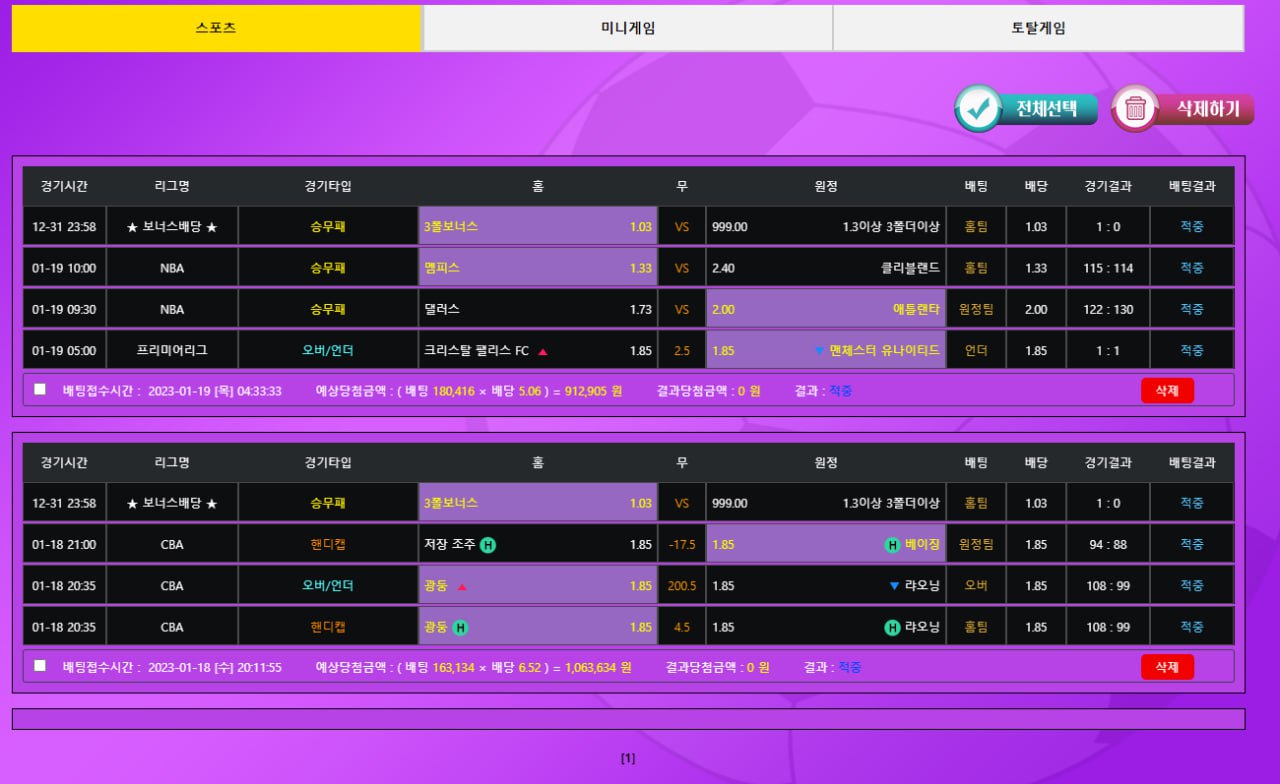Select the 멤피스 home odds cell
The image size is (1280, 784).
(x=538, y=268)
